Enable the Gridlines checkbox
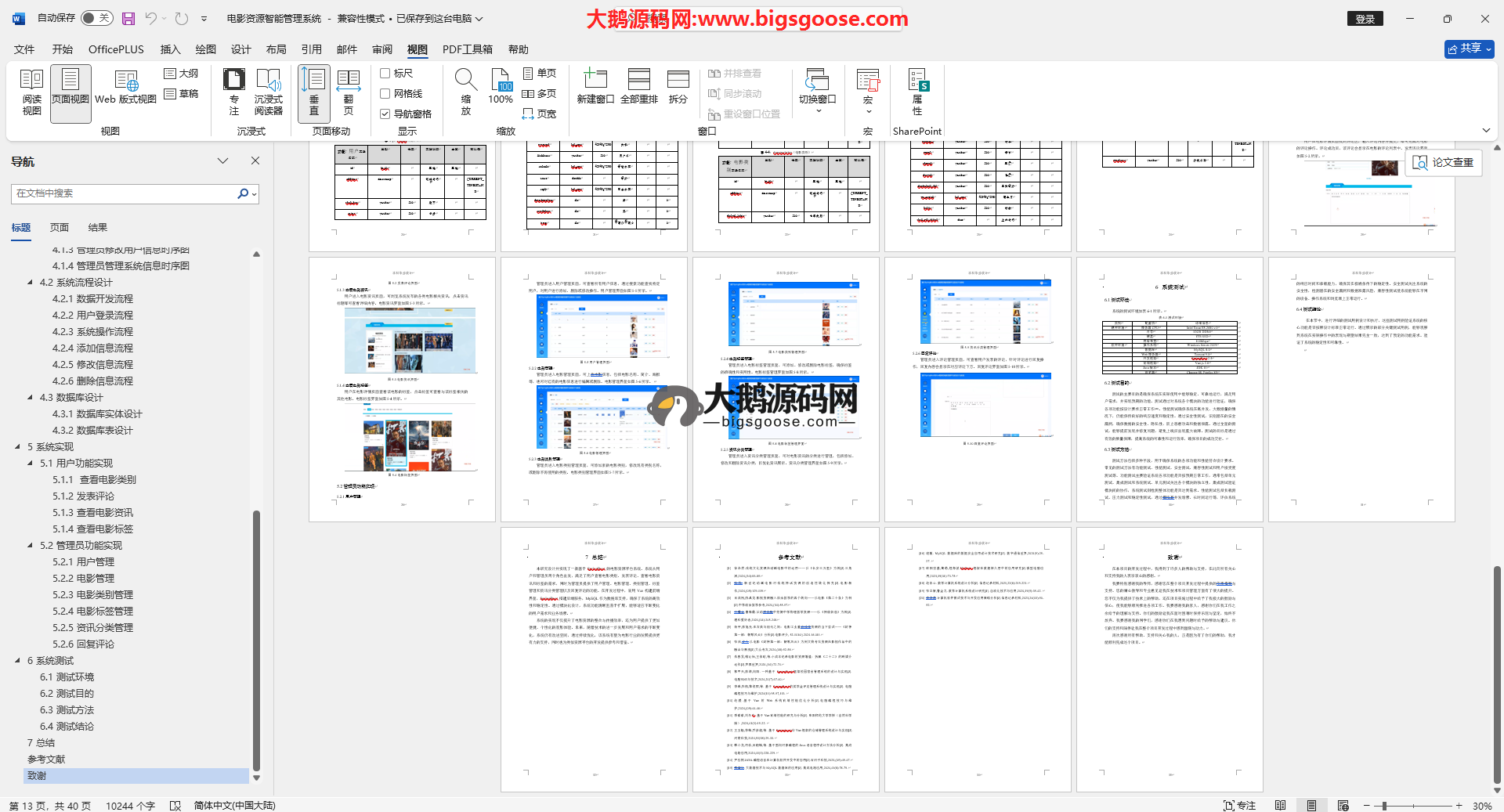 coord(385,93)
